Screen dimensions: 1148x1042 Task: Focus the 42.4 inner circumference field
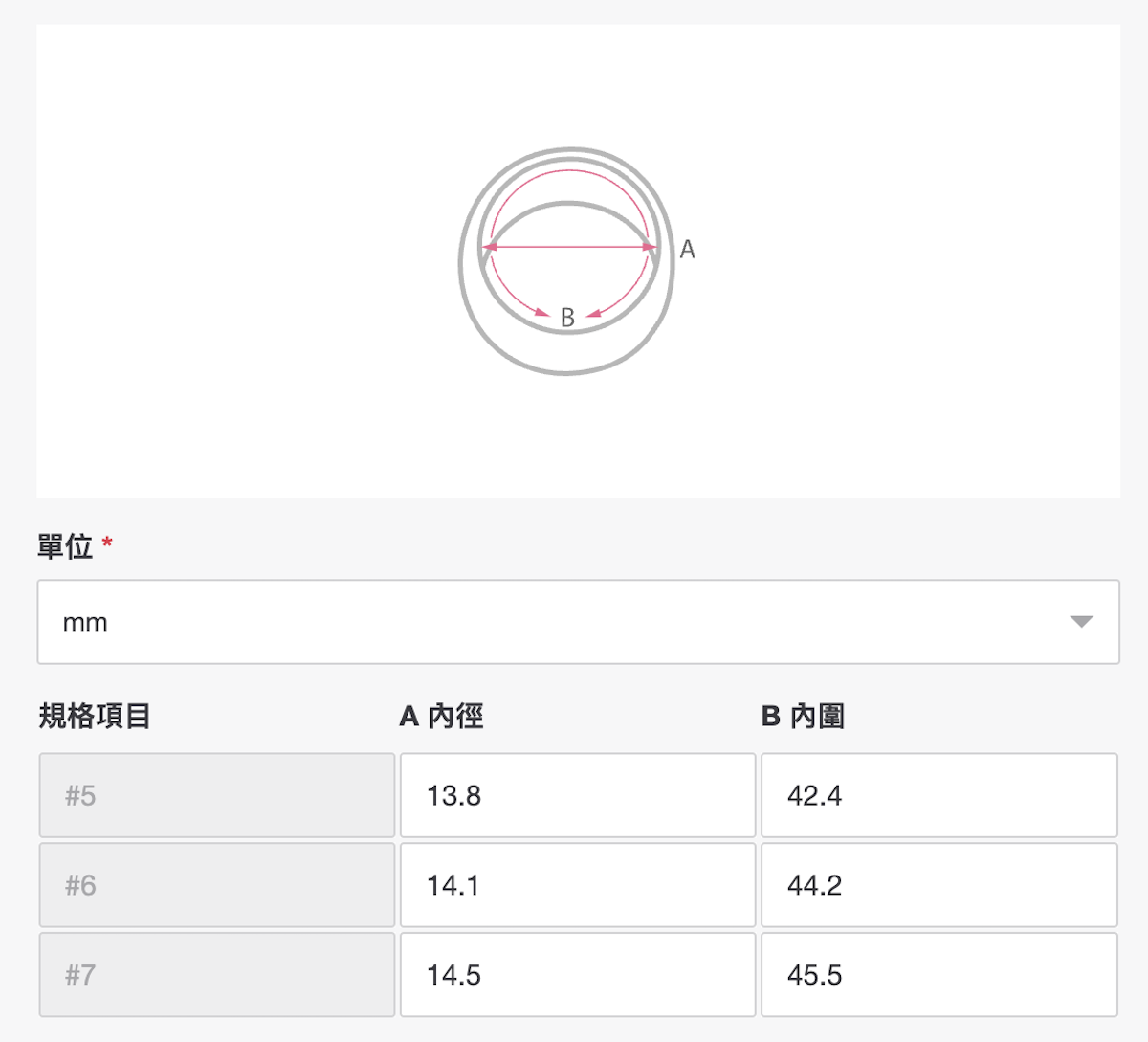[938, 795]
